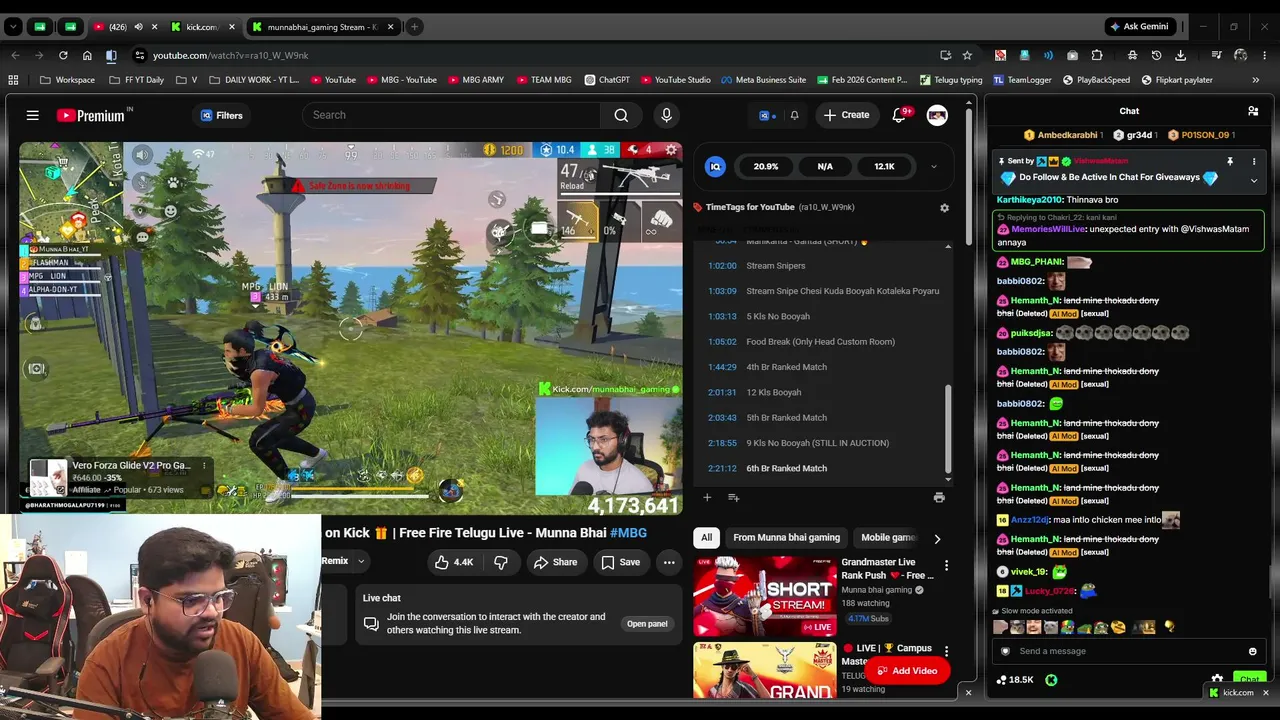Open a new browser tab
Screen dimensions: 1280x720
[x=414, y=27]
